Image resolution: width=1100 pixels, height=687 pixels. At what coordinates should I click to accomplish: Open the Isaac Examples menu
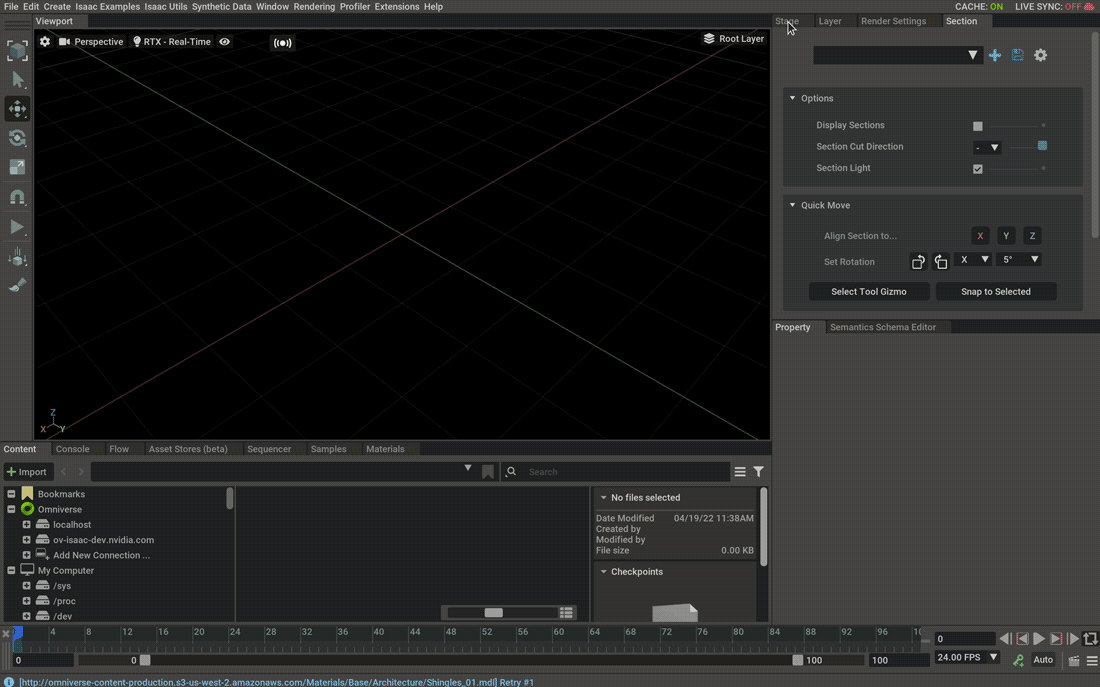click(x=107, y=6)
